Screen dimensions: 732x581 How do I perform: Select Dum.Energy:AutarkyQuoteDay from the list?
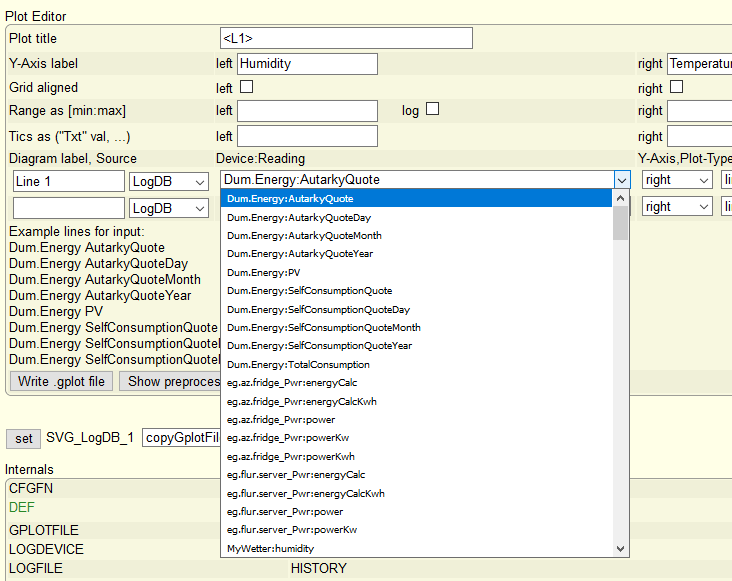pyautogui.click(x=416, y=217)
